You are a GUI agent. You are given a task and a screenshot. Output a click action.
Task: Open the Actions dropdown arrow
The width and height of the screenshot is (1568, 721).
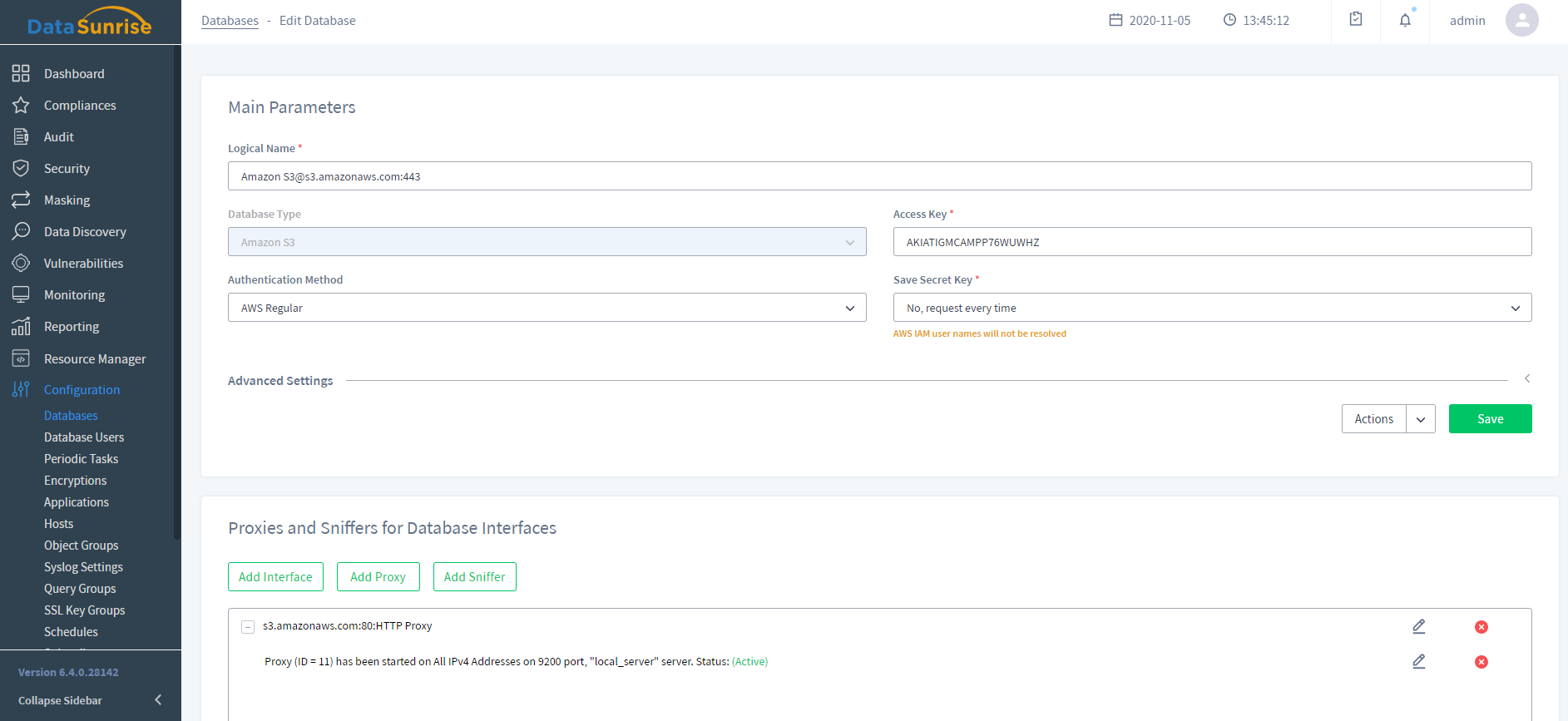tap(1421, 419)
